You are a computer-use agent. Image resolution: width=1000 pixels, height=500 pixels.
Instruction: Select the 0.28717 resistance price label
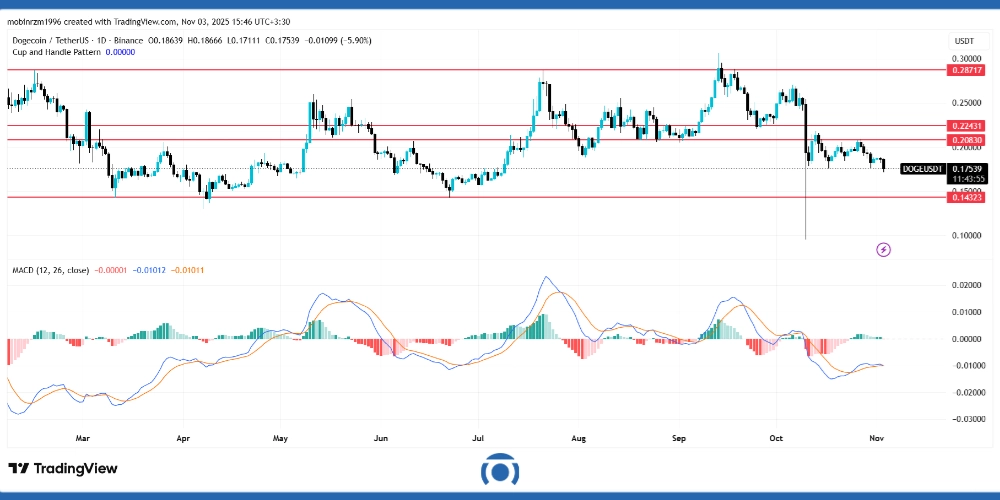click(964, 71)
